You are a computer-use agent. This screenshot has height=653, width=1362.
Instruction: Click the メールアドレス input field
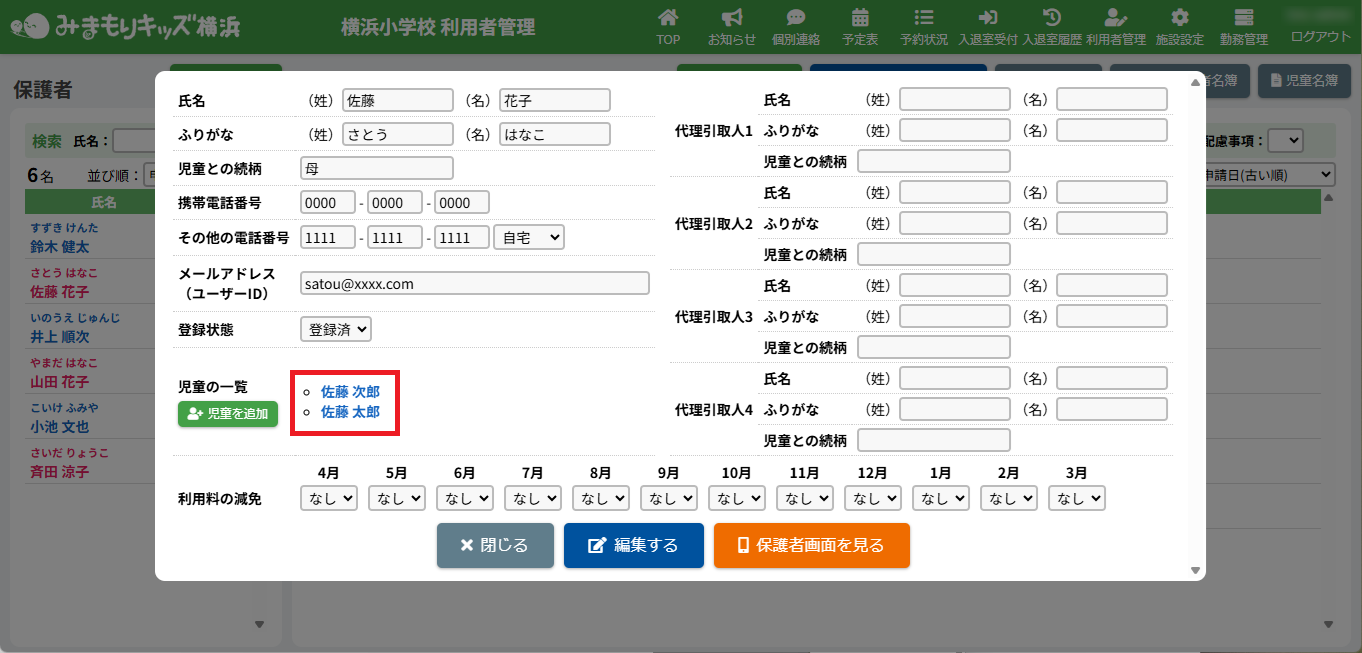click(x=474, y=284)
